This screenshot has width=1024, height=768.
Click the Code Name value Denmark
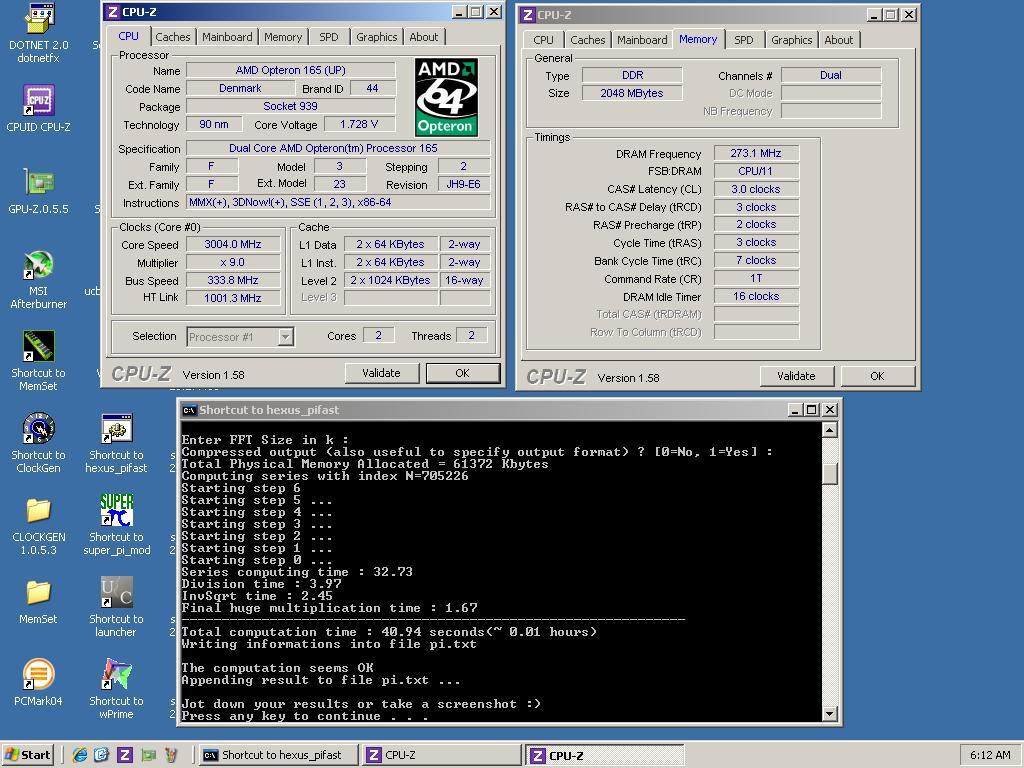(x=240, y=88)
